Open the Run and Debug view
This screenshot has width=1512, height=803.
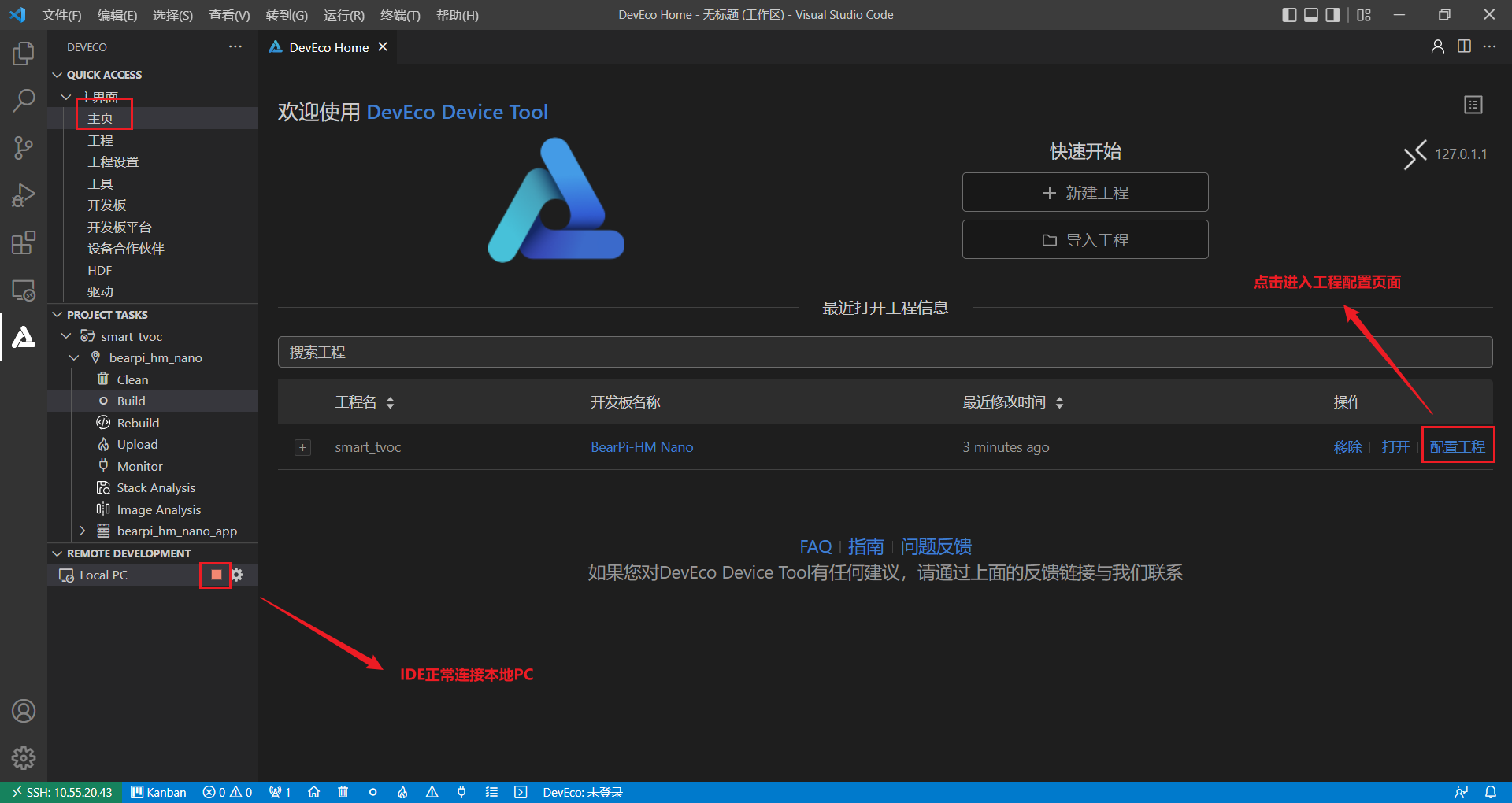24,194
